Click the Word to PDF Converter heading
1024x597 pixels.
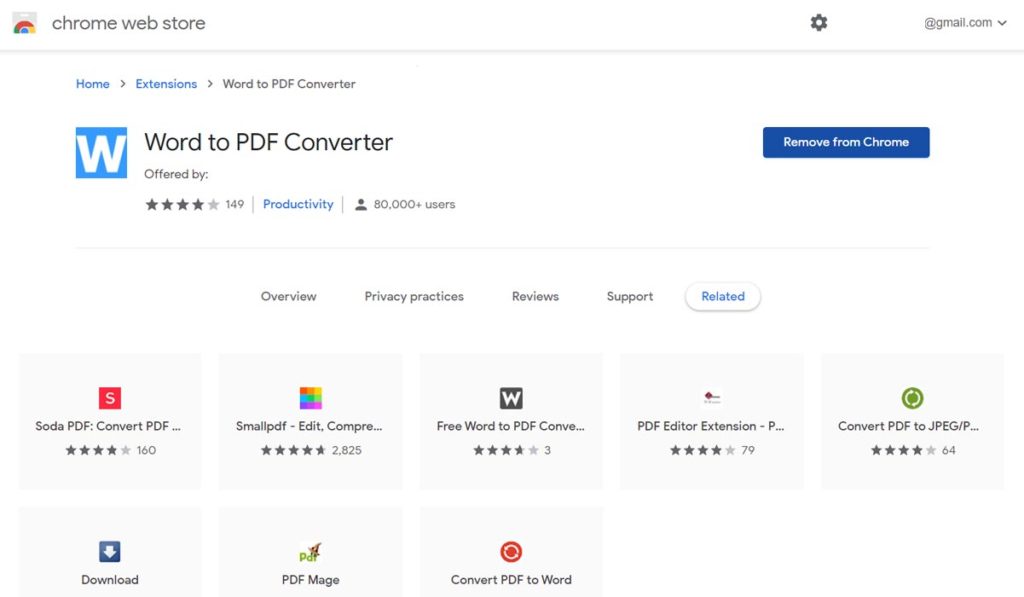[x=268, y=142]
